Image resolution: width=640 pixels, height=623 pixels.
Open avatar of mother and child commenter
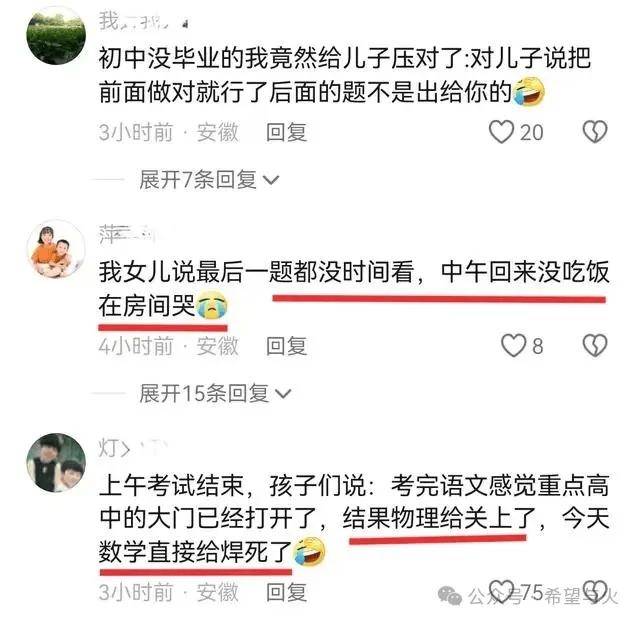pyautogui.click(x=56, y=249)
